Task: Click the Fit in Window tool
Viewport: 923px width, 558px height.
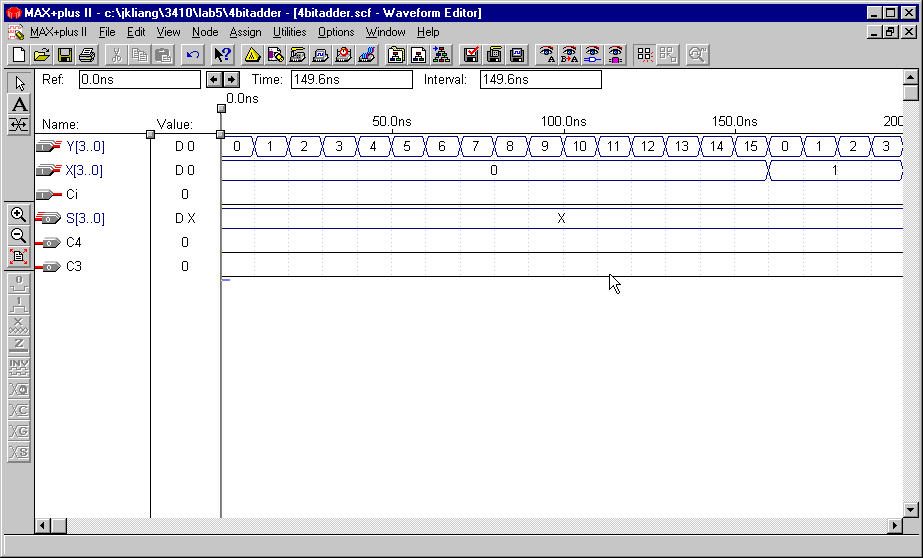Action: [x=18, y=256]
